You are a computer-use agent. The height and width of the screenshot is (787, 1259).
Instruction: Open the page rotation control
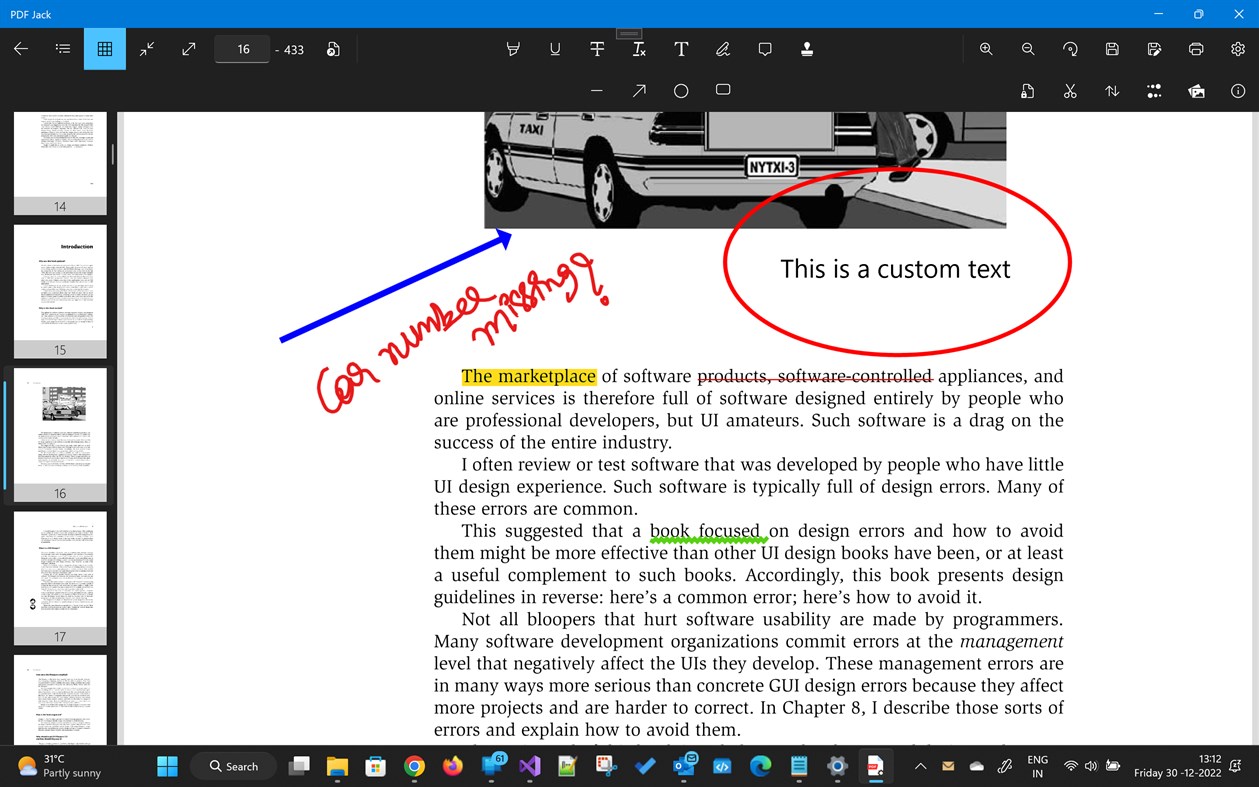tap(1070, 48)
